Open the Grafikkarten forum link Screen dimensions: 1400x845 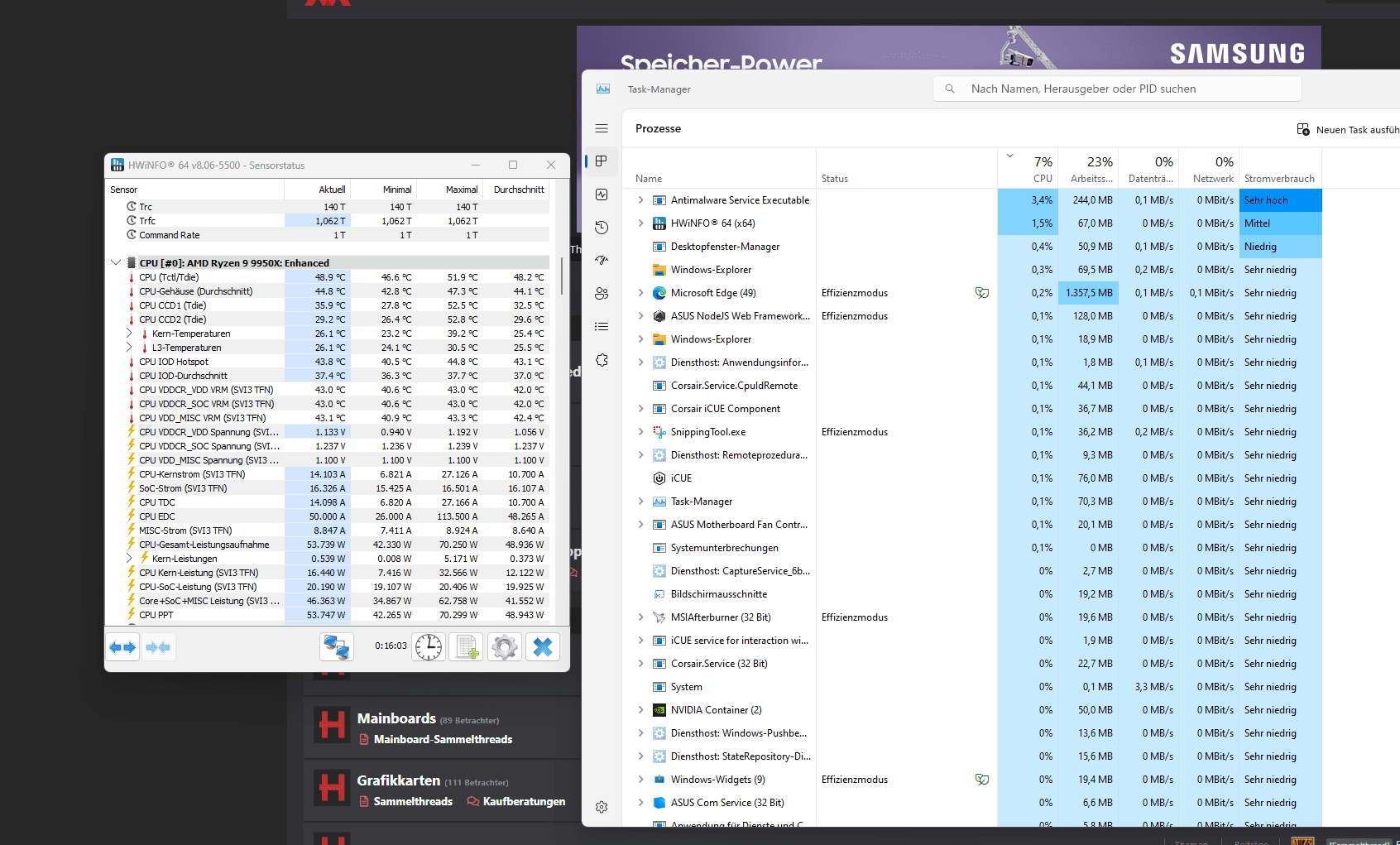tap(398, 780)
